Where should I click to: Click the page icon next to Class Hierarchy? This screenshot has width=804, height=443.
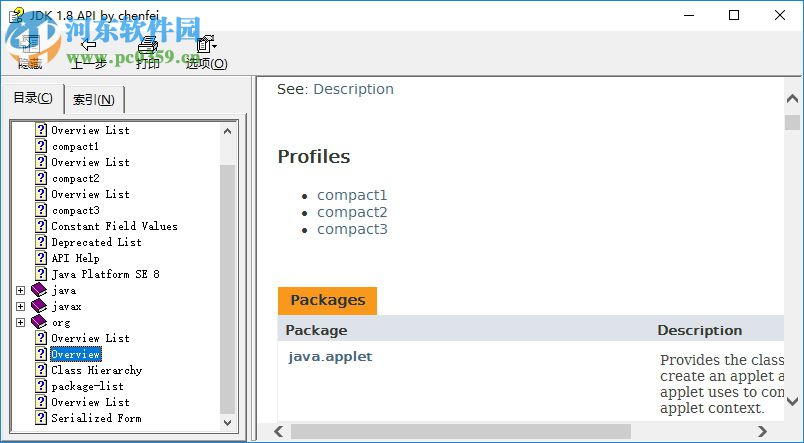point(41,370)
